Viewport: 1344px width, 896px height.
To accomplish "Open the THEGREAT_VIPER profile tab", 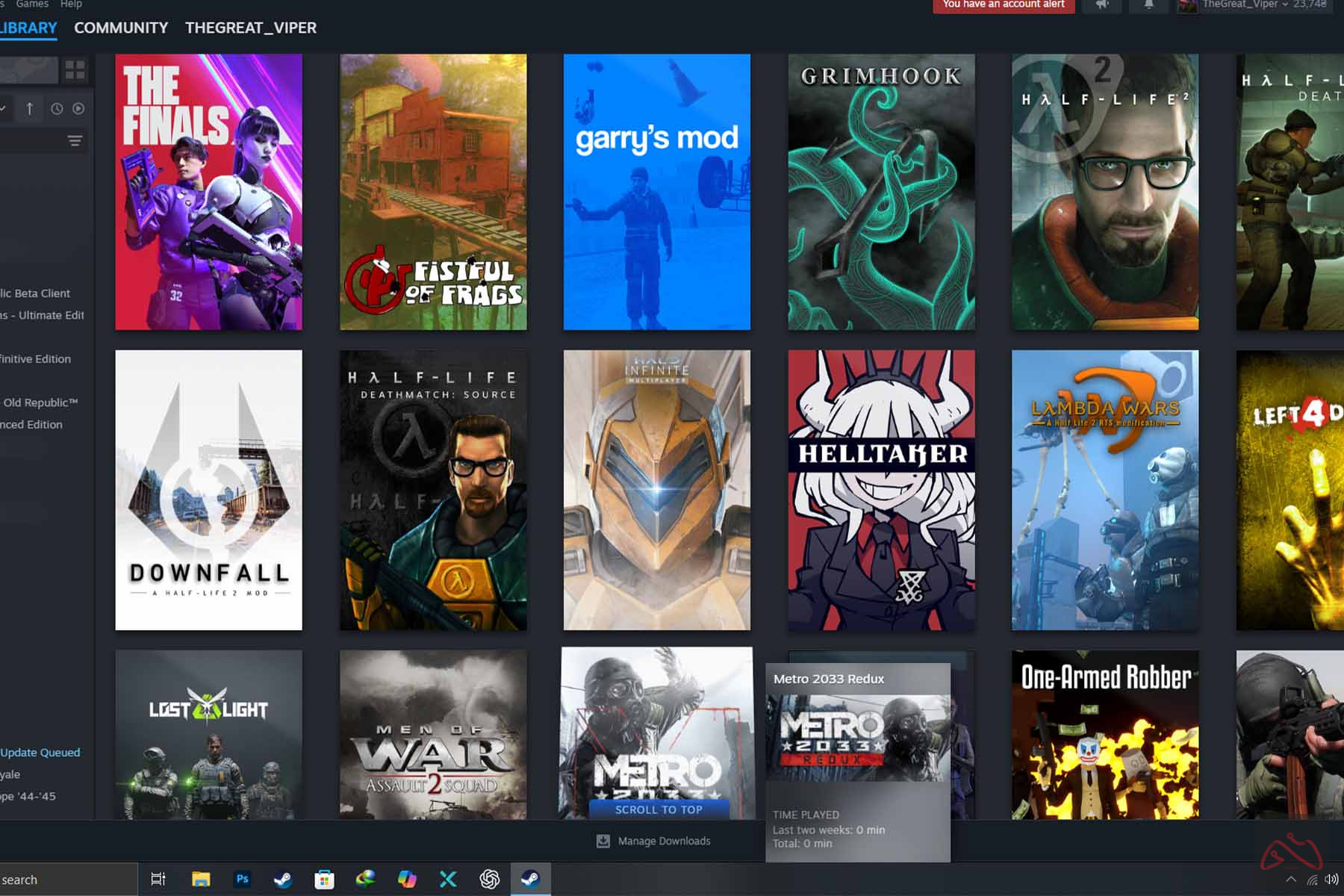I will [x=251, y=28].
